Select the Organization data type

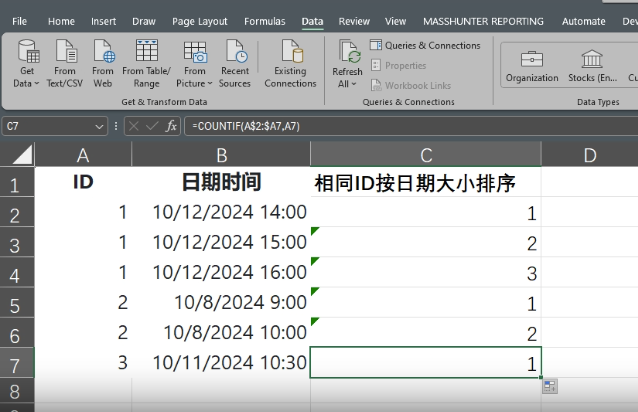coord(532,66)
